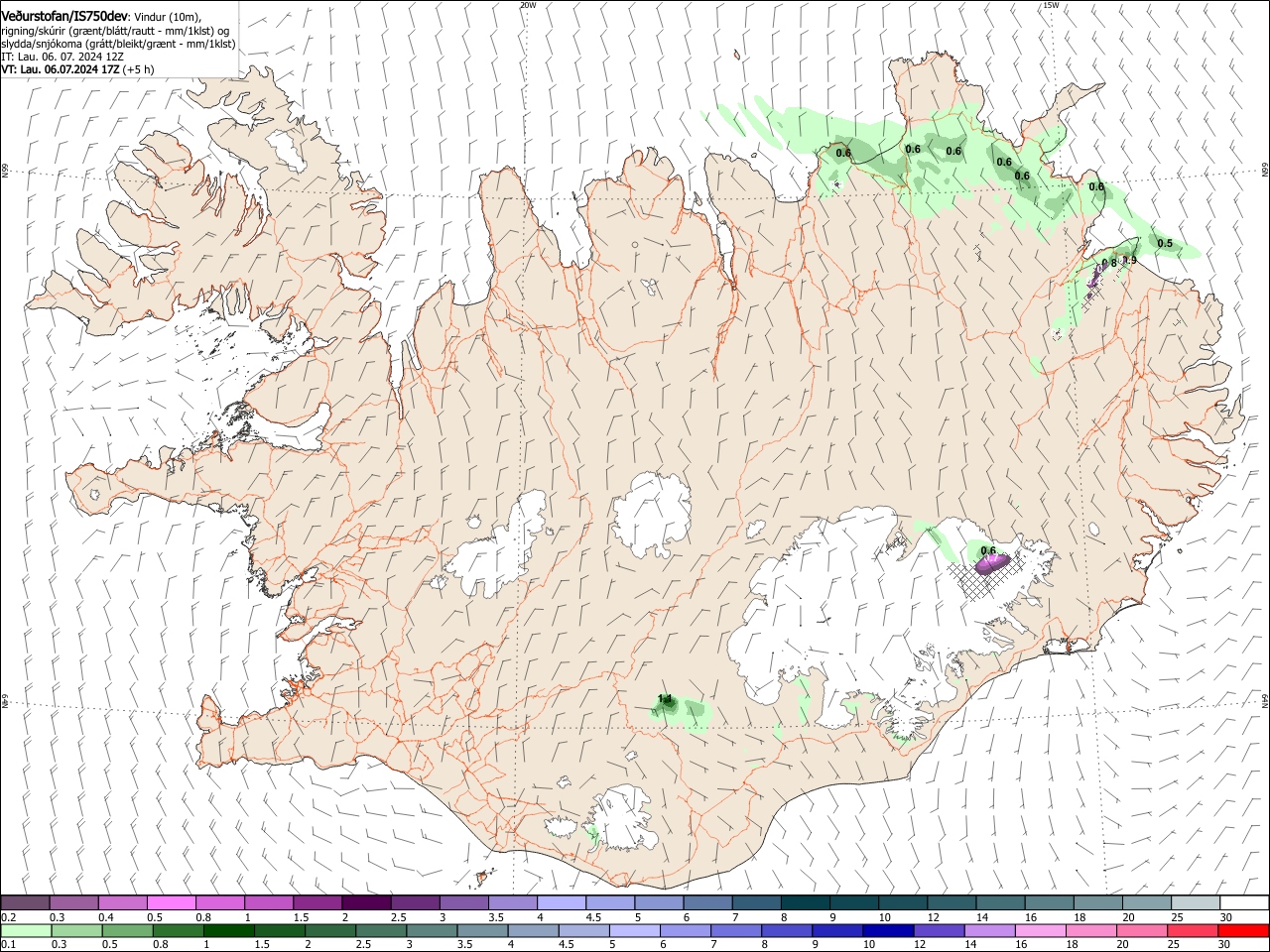Click the Veðurstofan/IS750dev title text
Viewport: 1270px width, 952px height.
[64, 16]
